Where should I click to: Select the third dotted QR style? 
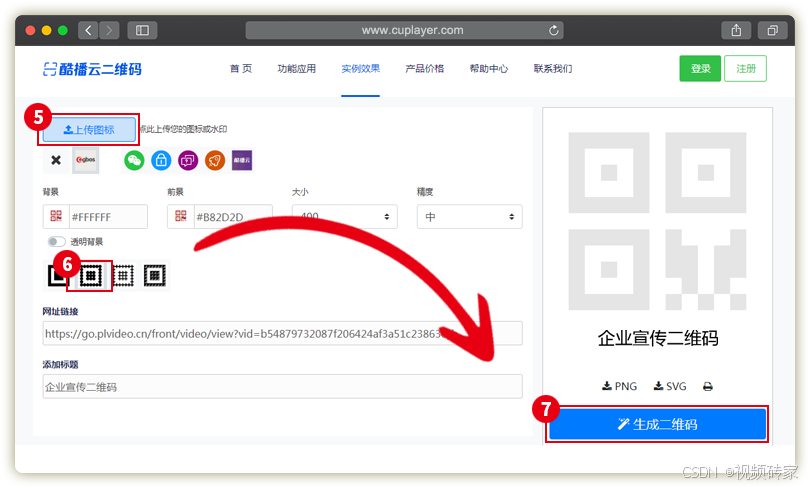pos(122,275)
